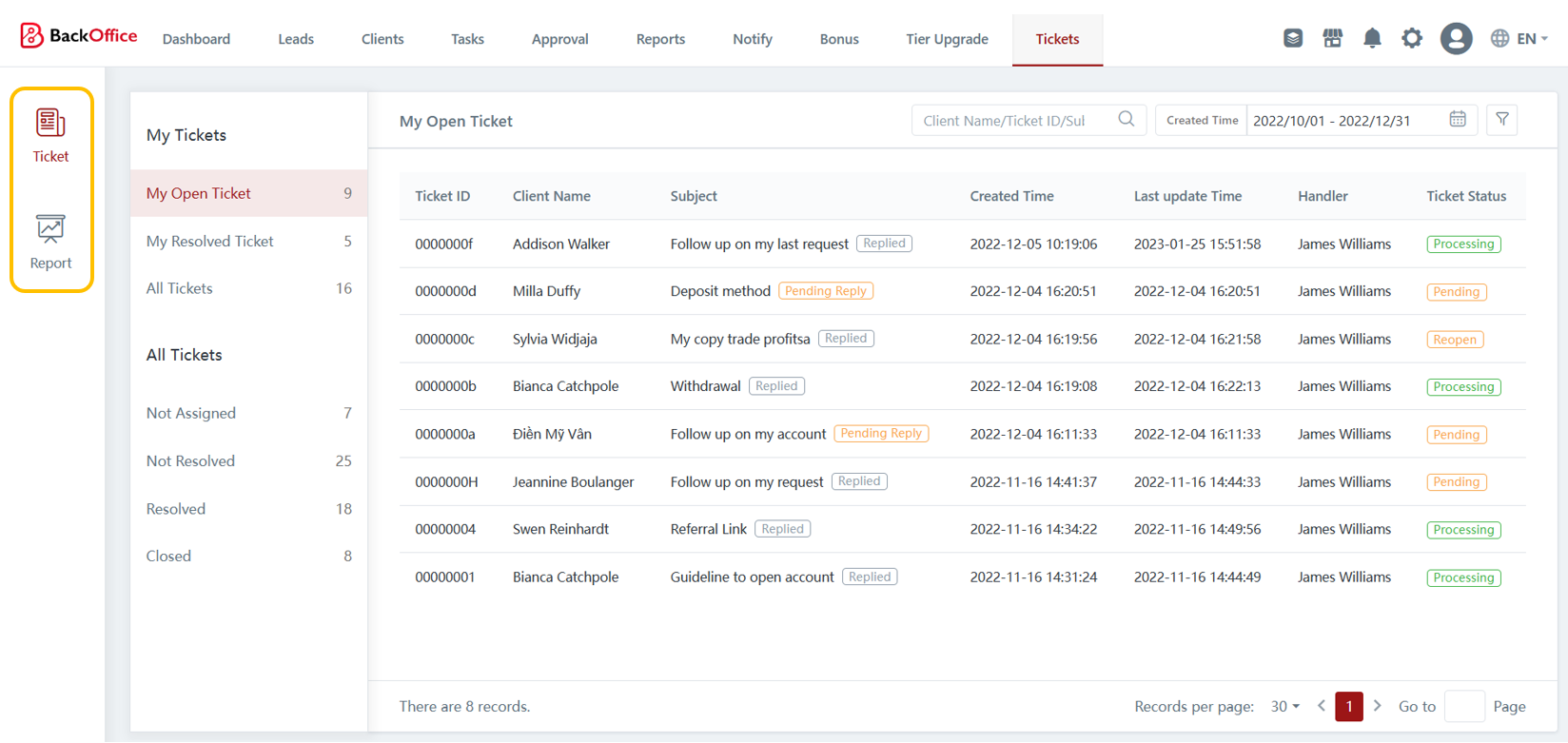Open the settings gear icon
Image resolution: width=1568 pixels, height=743 pixels.
coord(1412,38)
